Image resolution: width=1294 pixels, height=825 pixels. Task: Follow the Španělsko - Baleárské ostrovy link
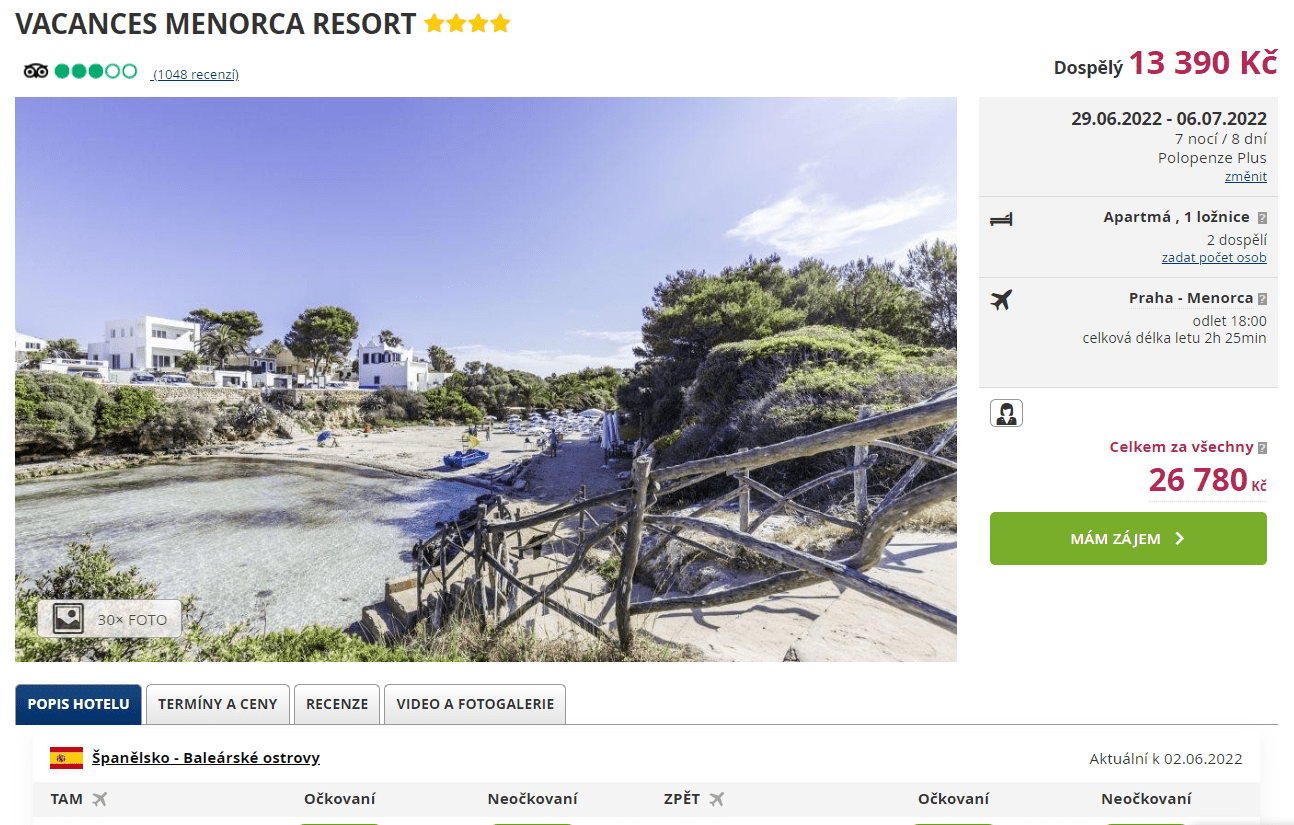pos(206,758)
